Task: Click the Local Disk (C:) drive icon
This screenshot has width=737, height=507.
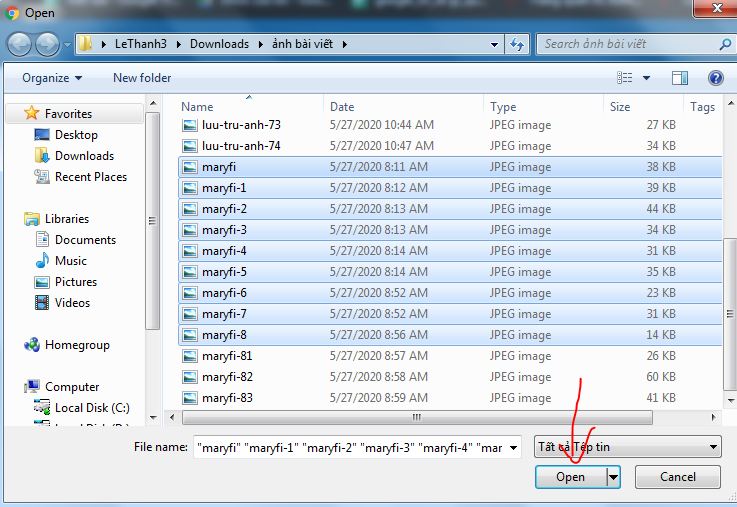Action: tap(42, 407)
